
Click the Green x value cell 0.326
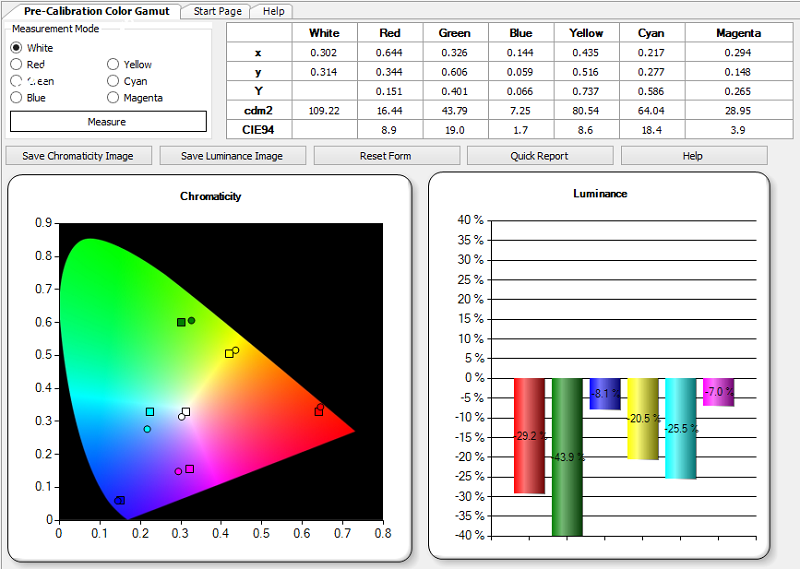coord(455,53)
